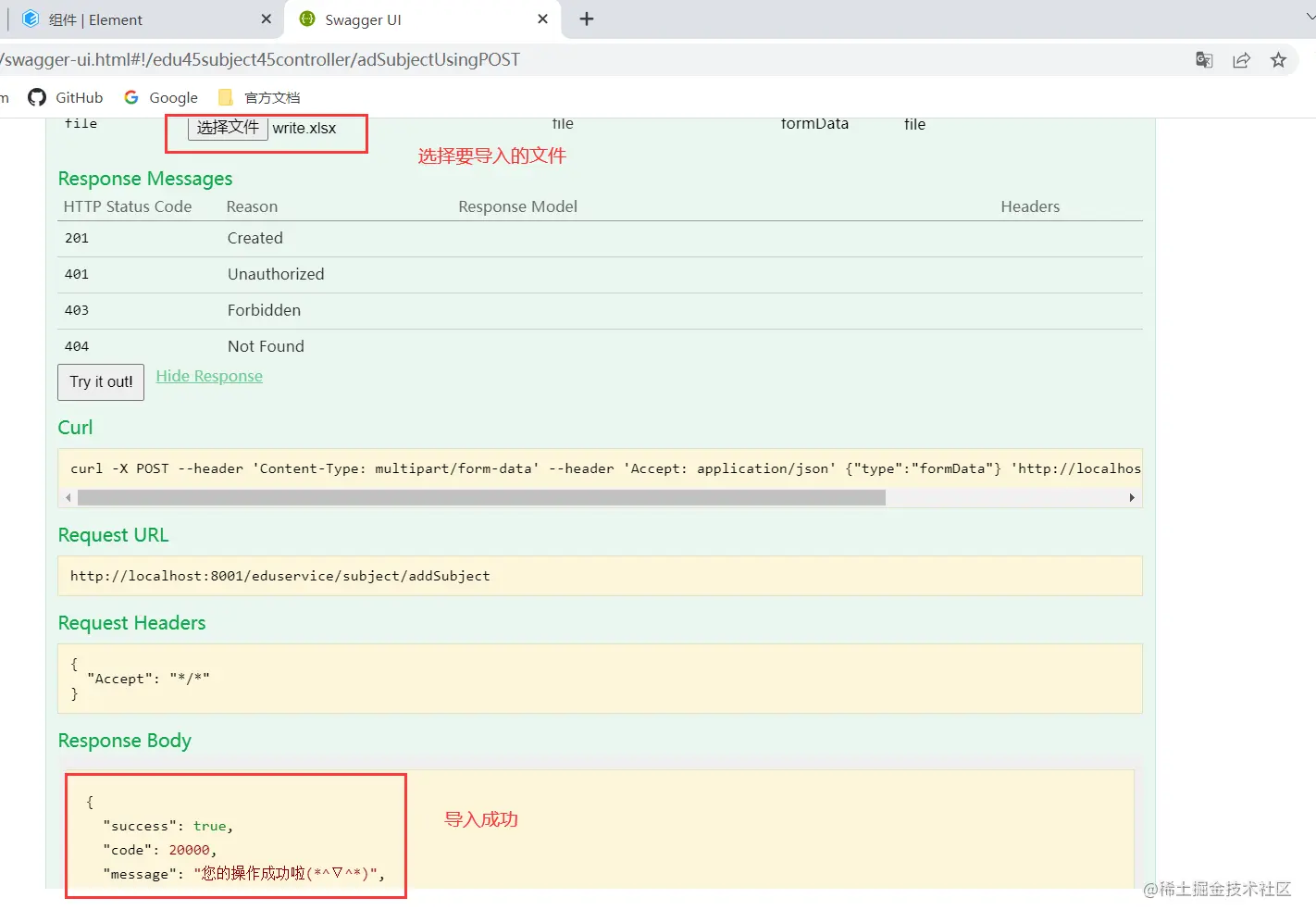This screenshot has height=923, width=1316.
Task: Click the Response Messages heading
Action: click(145, 179)
